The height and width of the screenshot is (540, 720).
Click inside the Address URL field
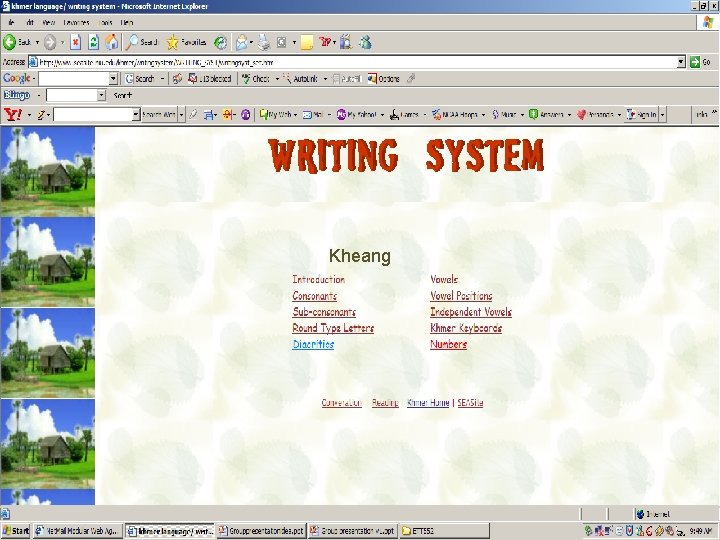[x=353, y=62]
